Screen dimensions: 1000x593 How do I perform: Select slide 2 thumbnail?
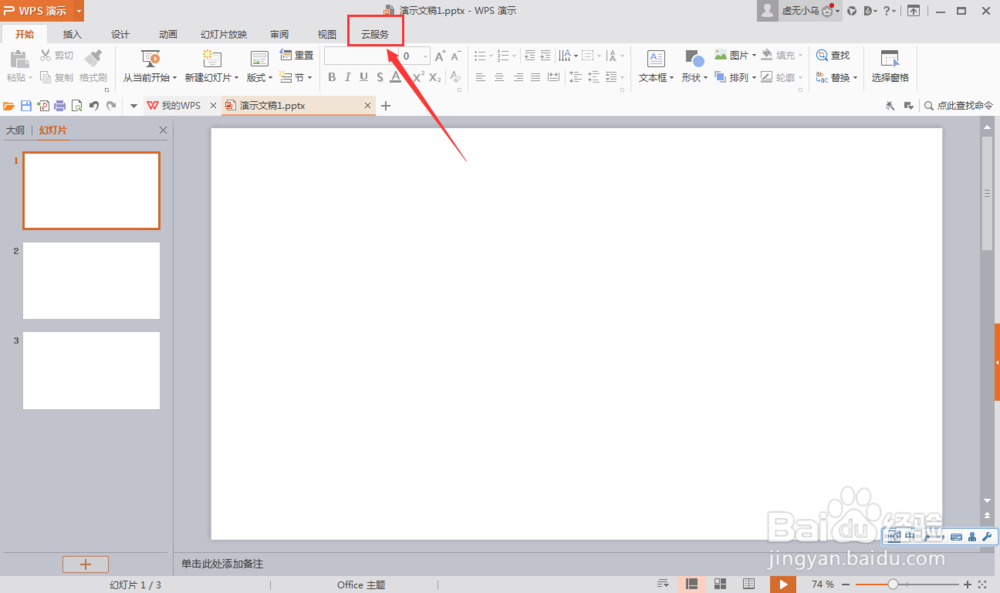tap(91, 281)
